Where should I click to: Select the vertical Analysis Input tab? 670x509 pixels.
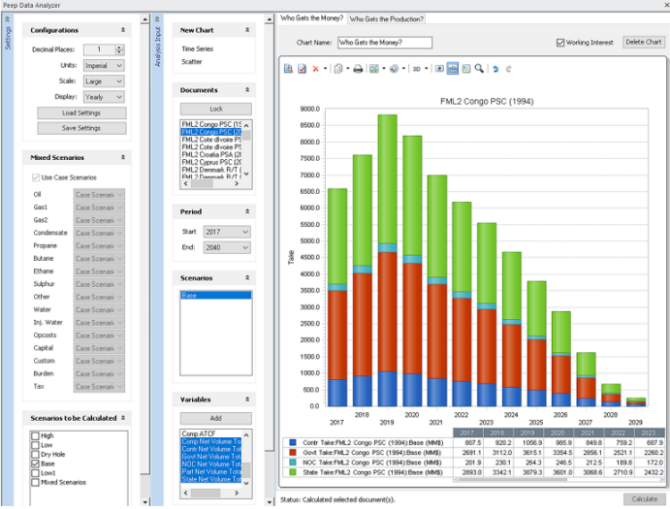158,46
